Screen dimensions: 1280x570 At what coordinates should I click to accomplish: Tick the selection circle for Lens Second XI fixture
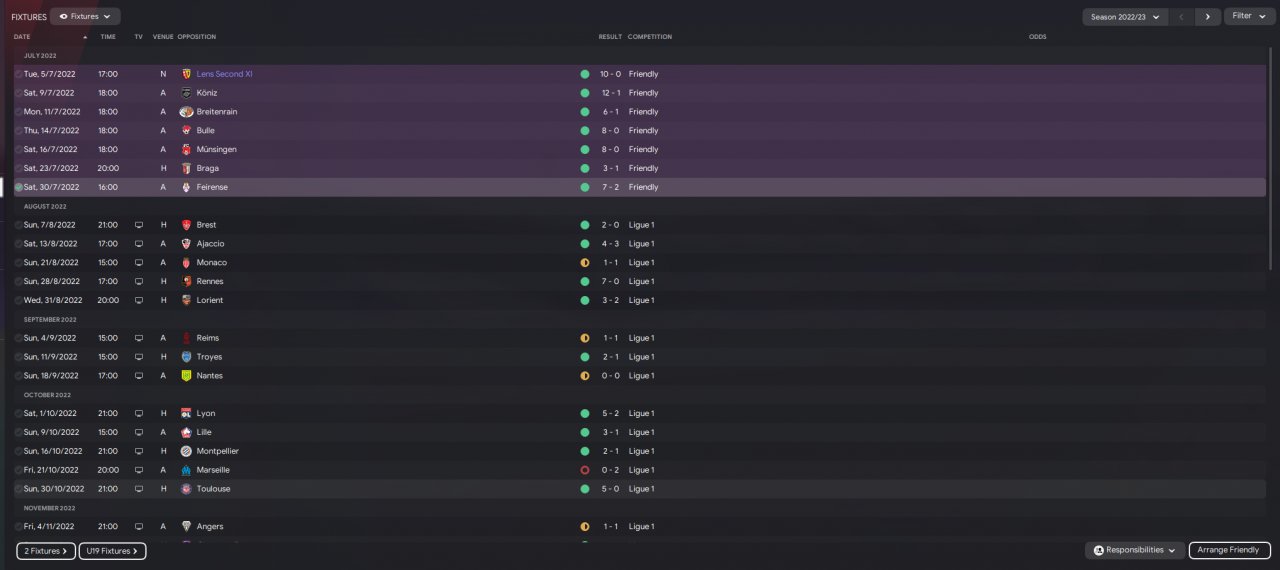click(18, 74)
